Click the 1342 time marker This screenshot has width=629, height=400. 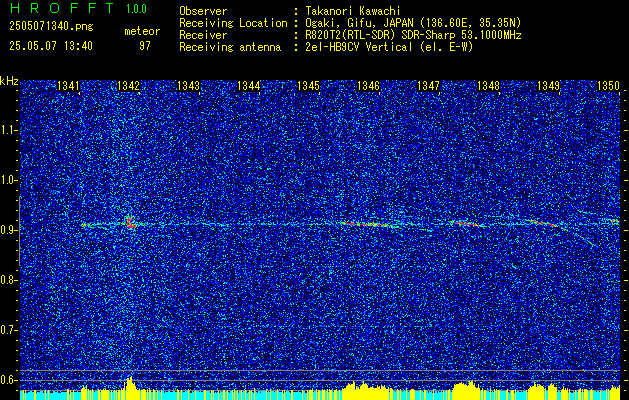pos(128,86)
